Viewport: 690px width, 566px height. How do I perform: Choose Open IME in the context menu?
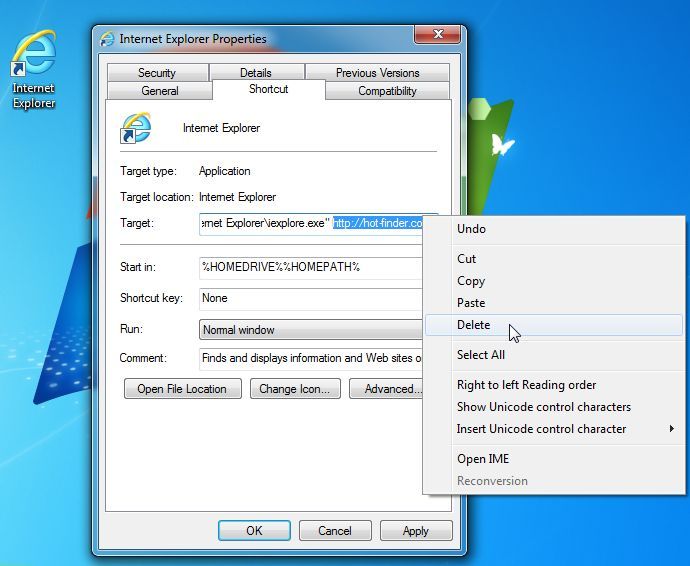[x=554, y=459]
